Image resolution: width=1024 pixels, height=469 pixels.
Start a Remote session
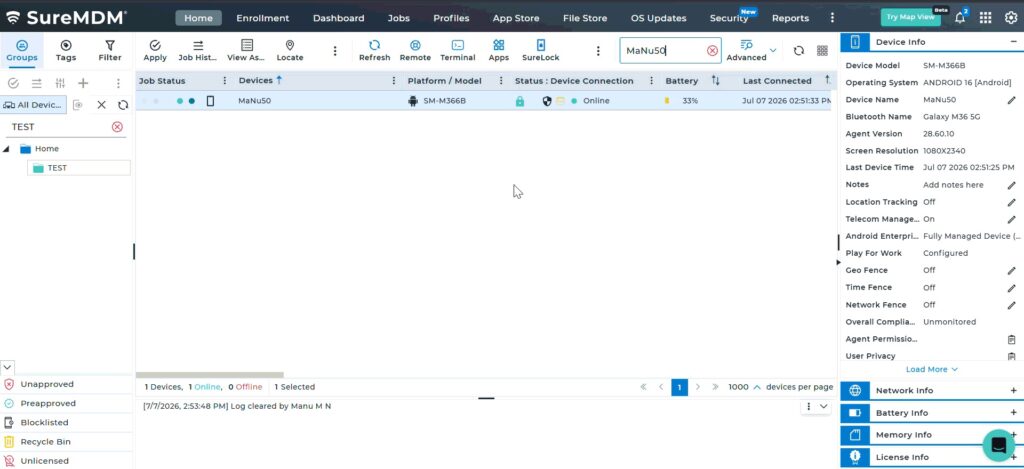click(415, 50)
